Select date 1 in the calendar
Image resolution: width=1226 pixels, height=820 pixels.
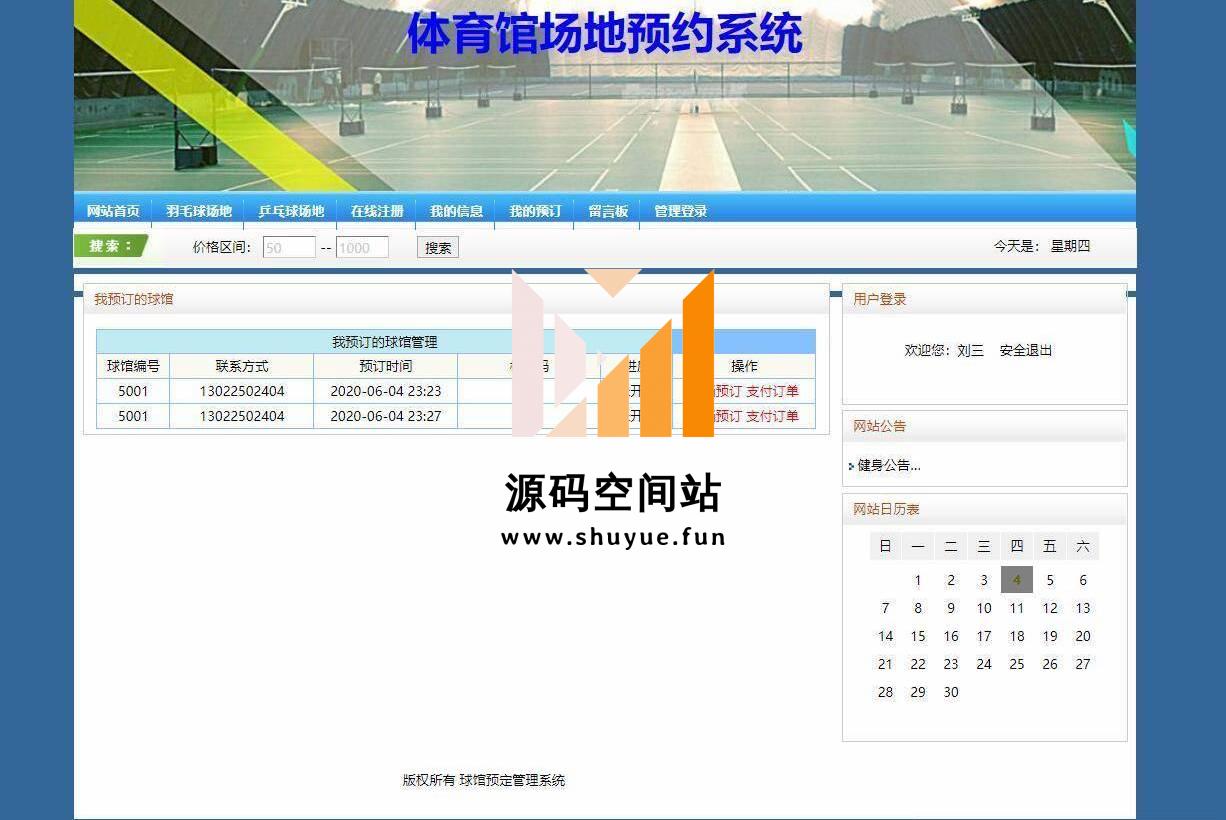pyautogui.click(x=918, y=580)
